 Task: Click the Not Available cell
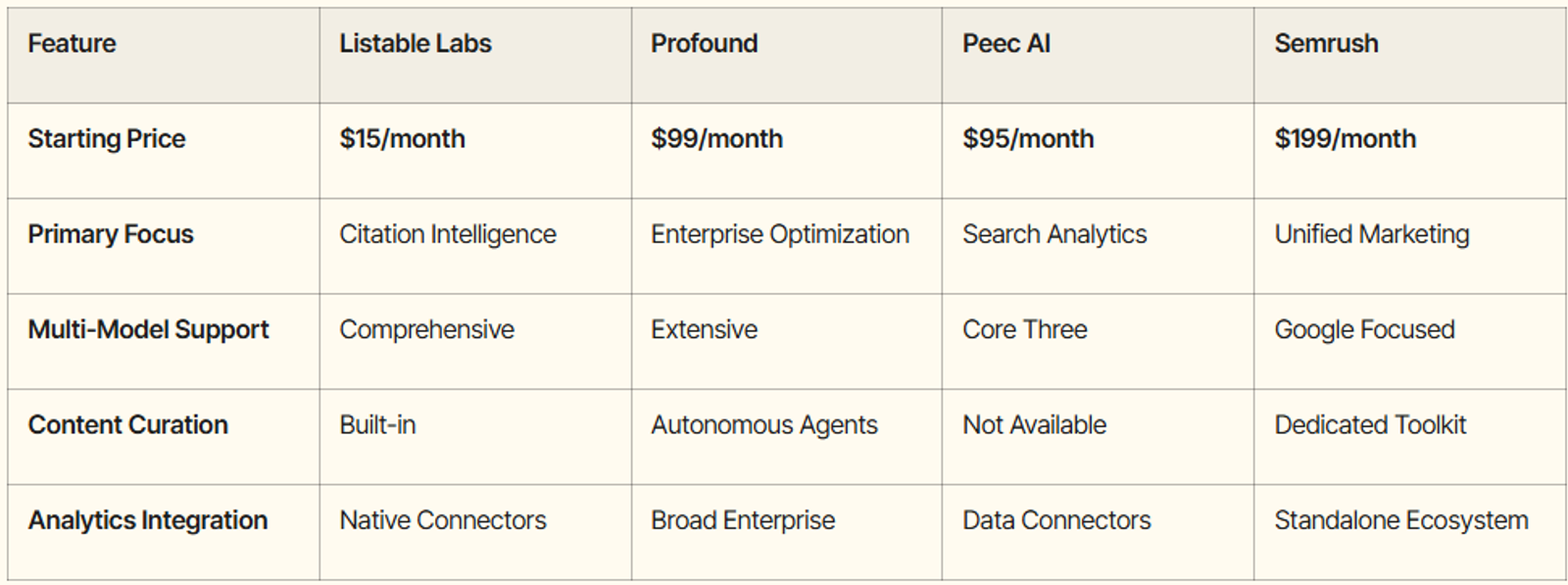1034,424
